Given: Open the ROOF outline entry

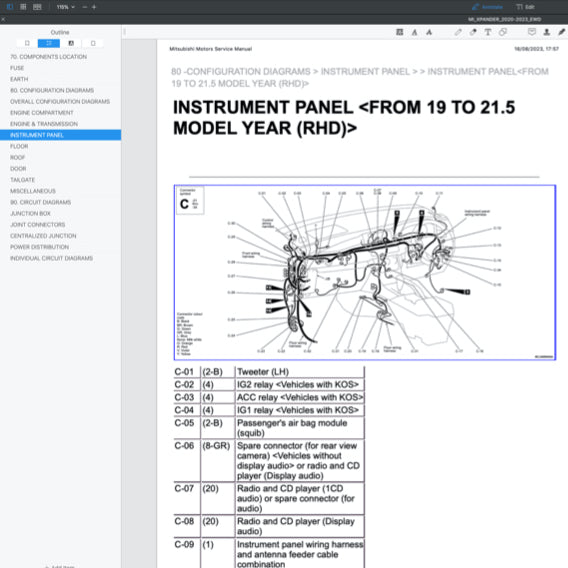Looking at the screenshot, I should point(17,158).
